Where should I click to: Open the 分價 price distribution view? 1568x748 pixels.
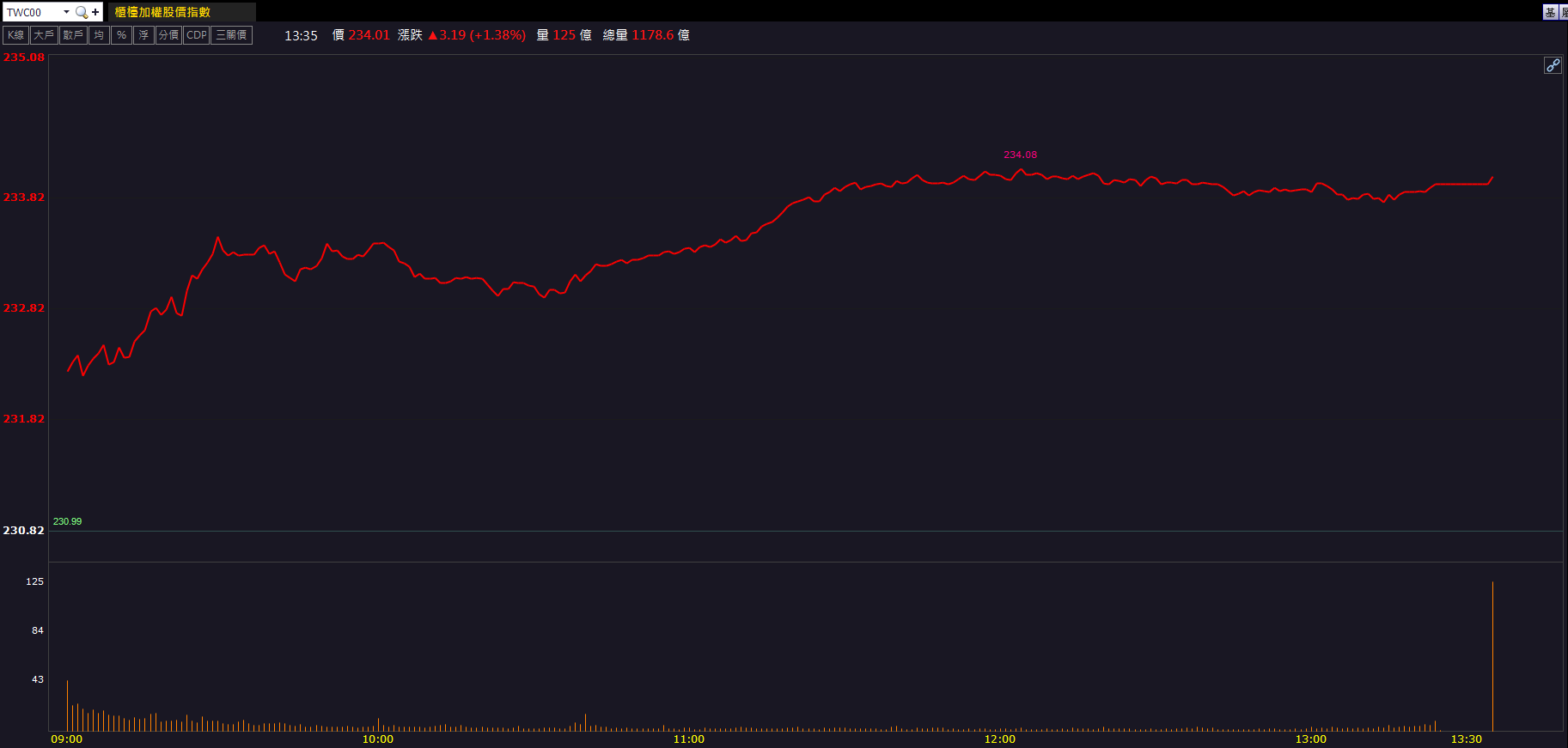coord(168,35)
